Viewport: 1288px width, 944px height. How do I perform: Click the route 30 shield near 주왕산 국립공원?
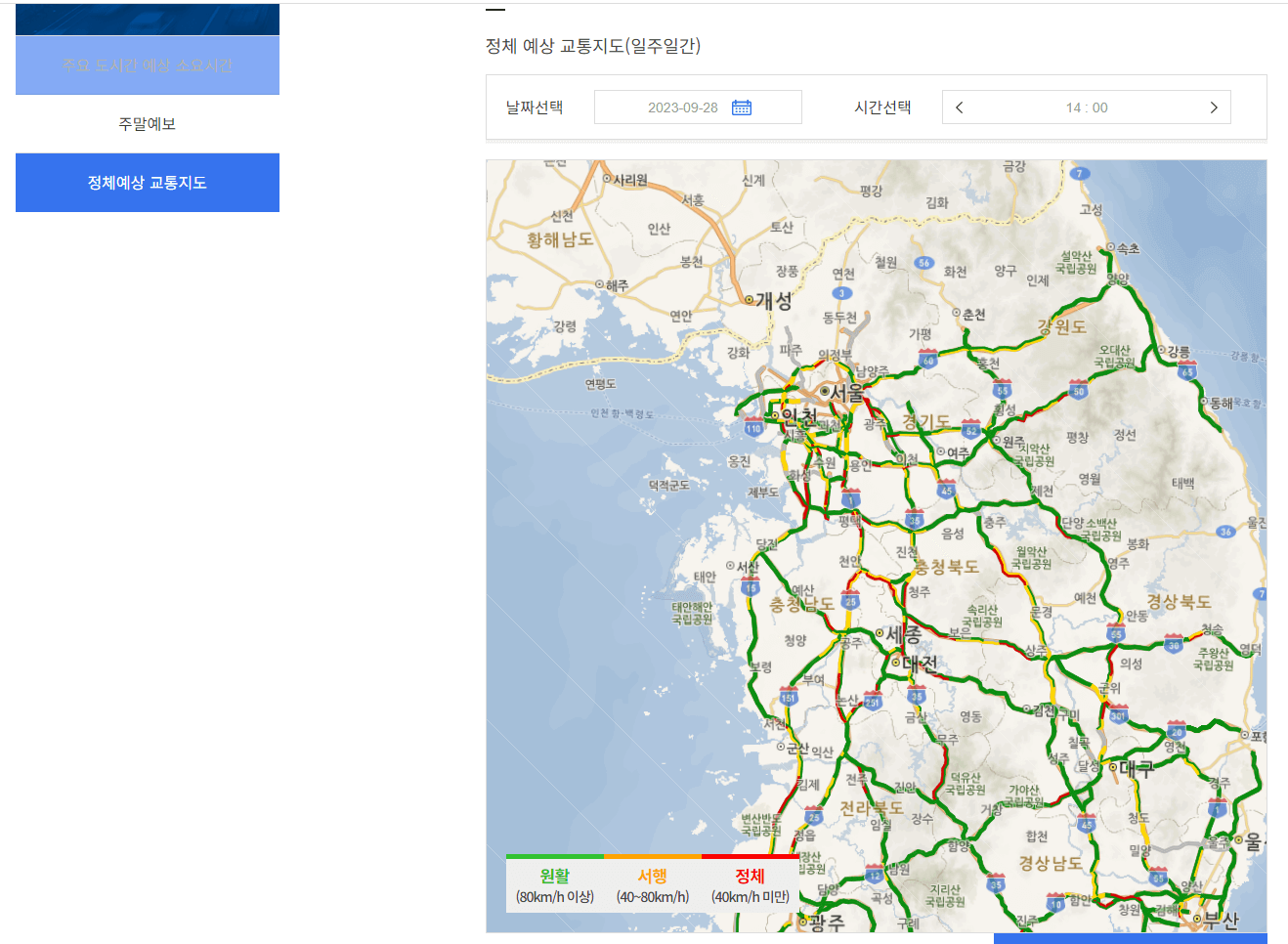(1175, 646)
